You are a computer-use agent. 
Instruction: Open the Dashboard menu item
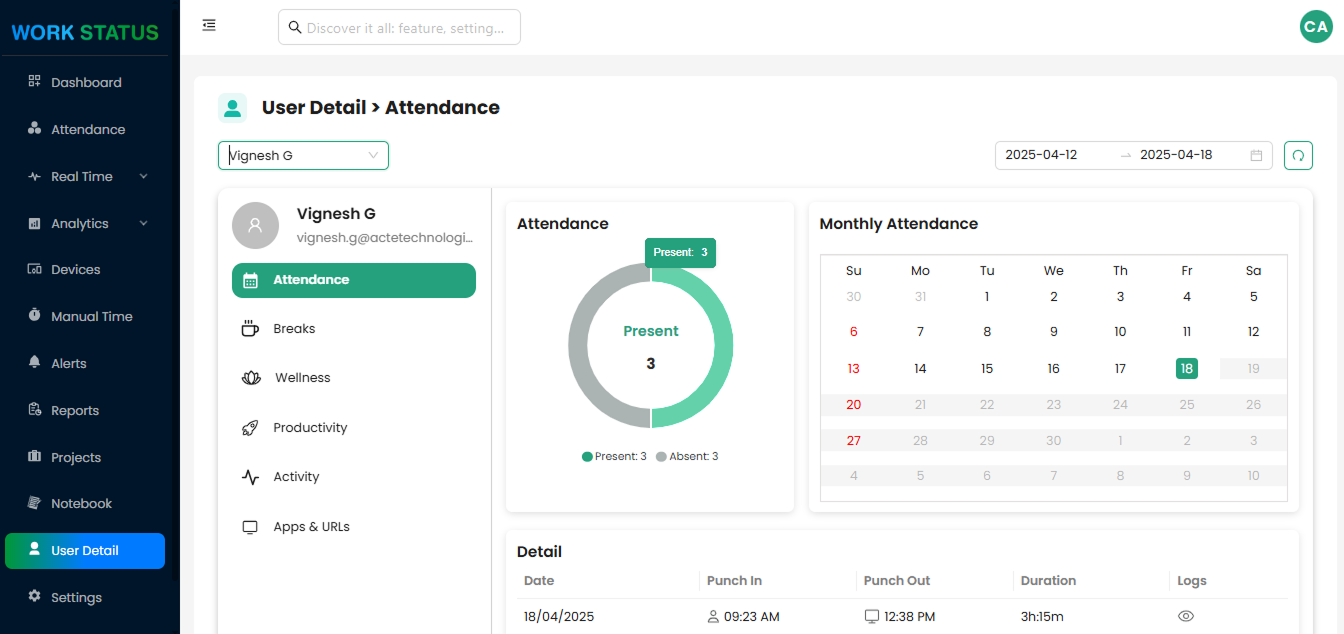click(x=85, y=82)
